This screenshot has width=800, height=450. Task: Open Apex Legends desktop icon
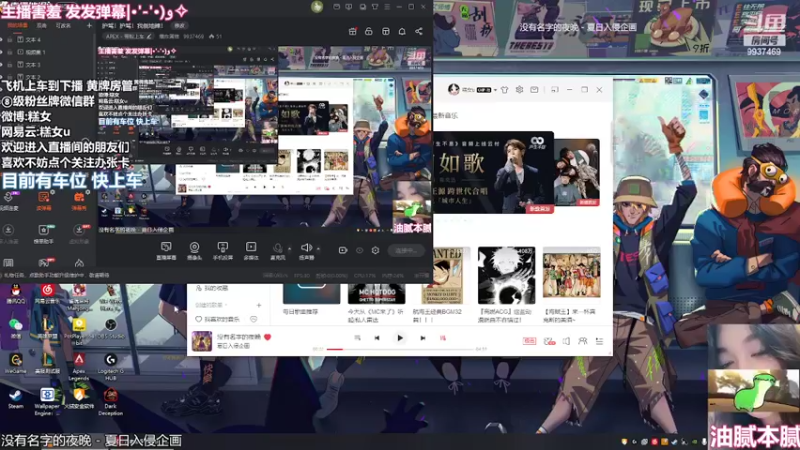79,366
